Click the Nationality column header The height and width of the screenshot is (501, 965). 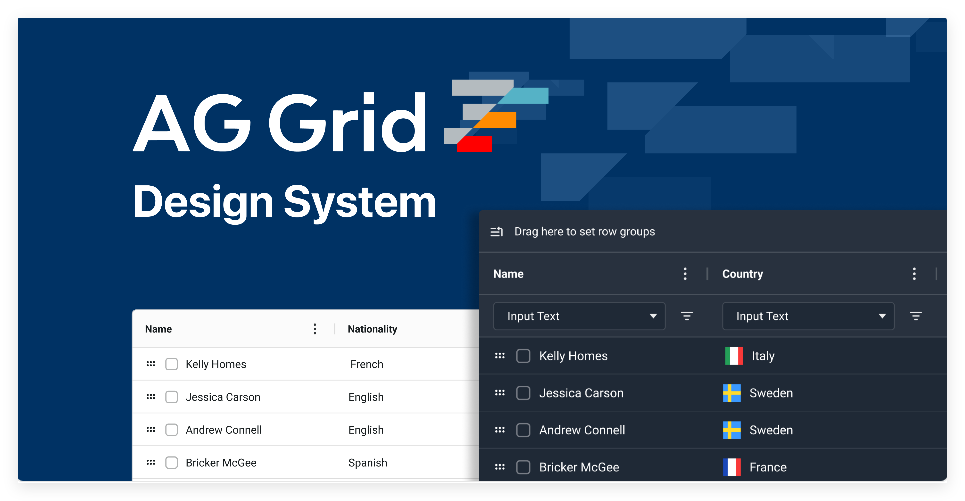point(372,329)
